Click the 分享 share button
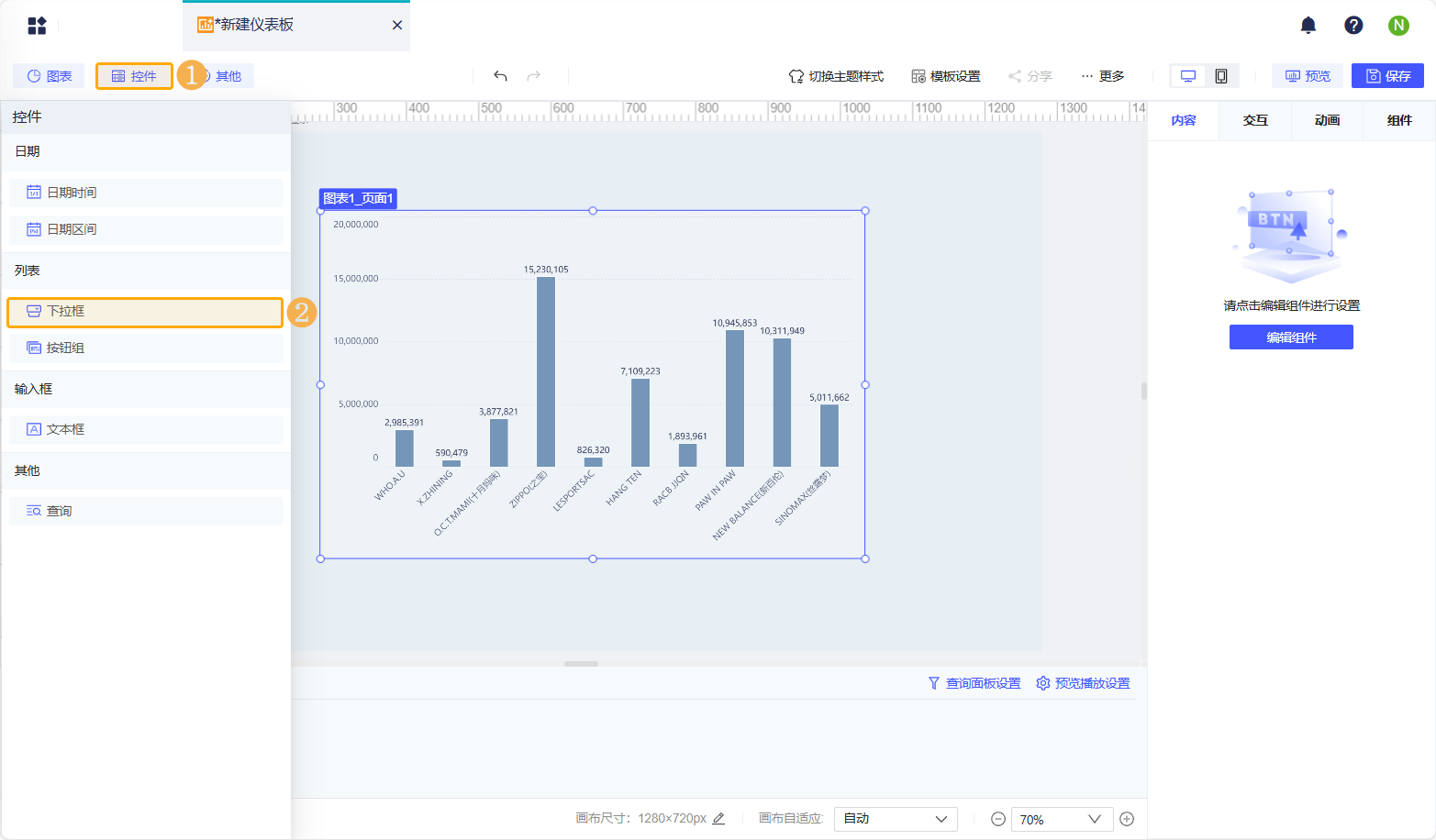The image size is (1436, 840). [1030, 76]
